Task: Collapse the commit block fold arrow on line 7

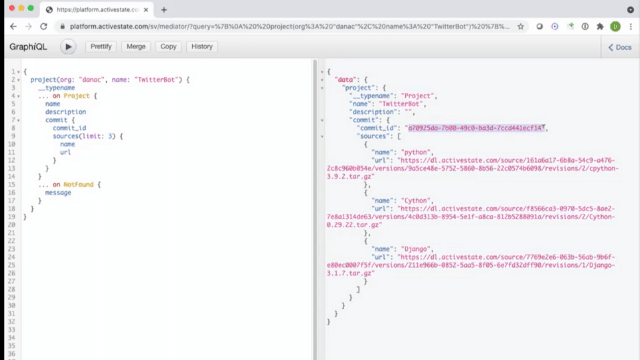Action: [x=18, y=120]
